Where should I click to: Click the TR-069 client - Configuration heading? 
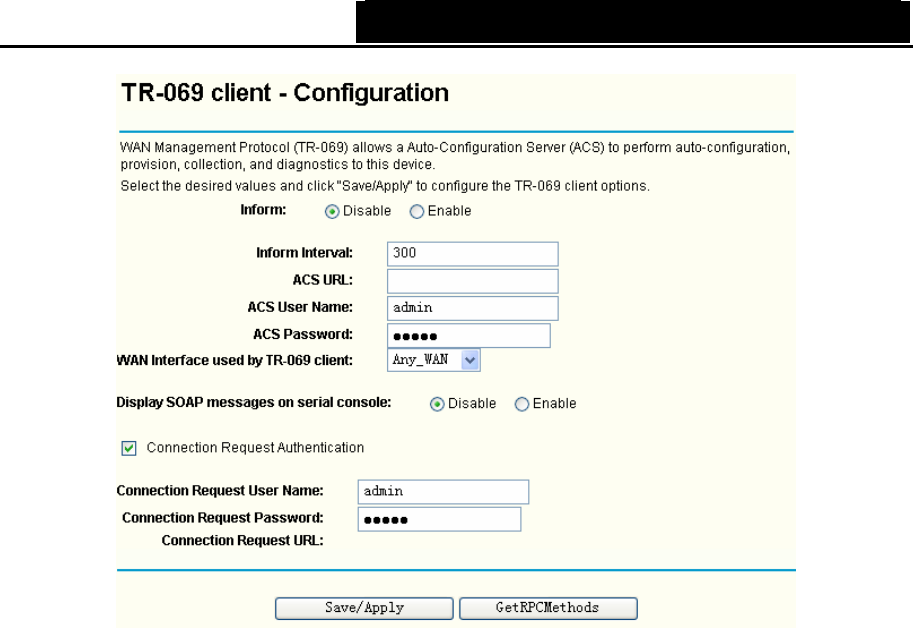(x=285, y=93)
